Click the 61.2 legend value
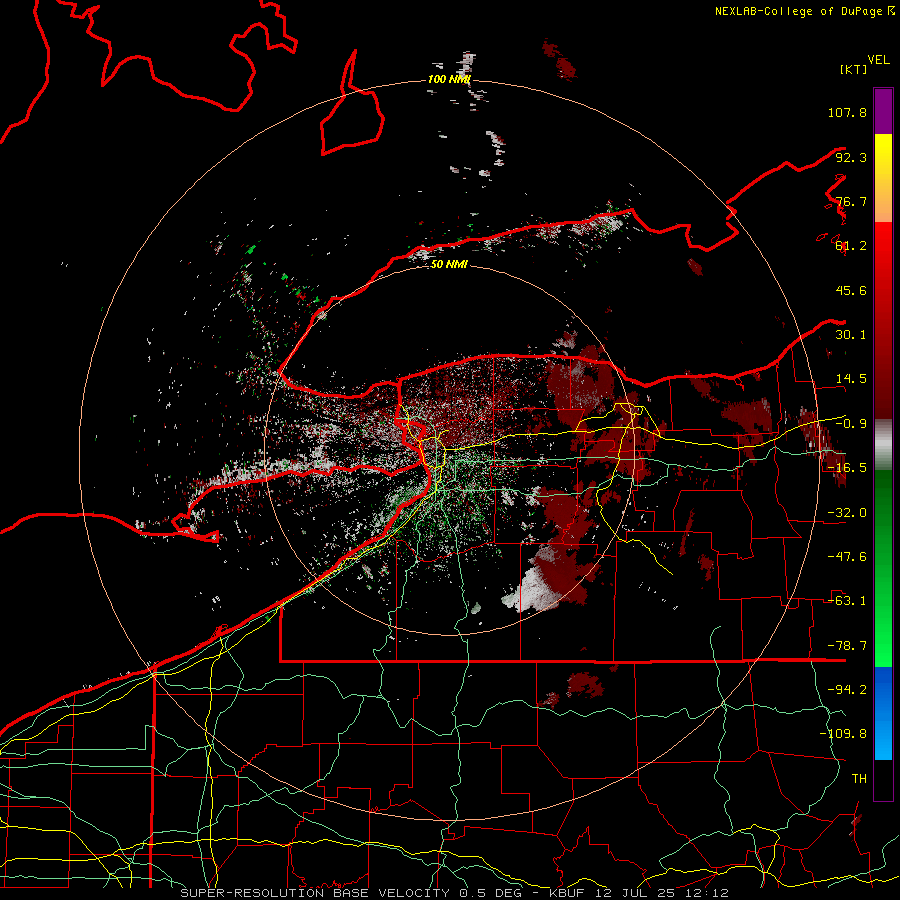The width and height of the screenshot is (900, 900). 851,246
